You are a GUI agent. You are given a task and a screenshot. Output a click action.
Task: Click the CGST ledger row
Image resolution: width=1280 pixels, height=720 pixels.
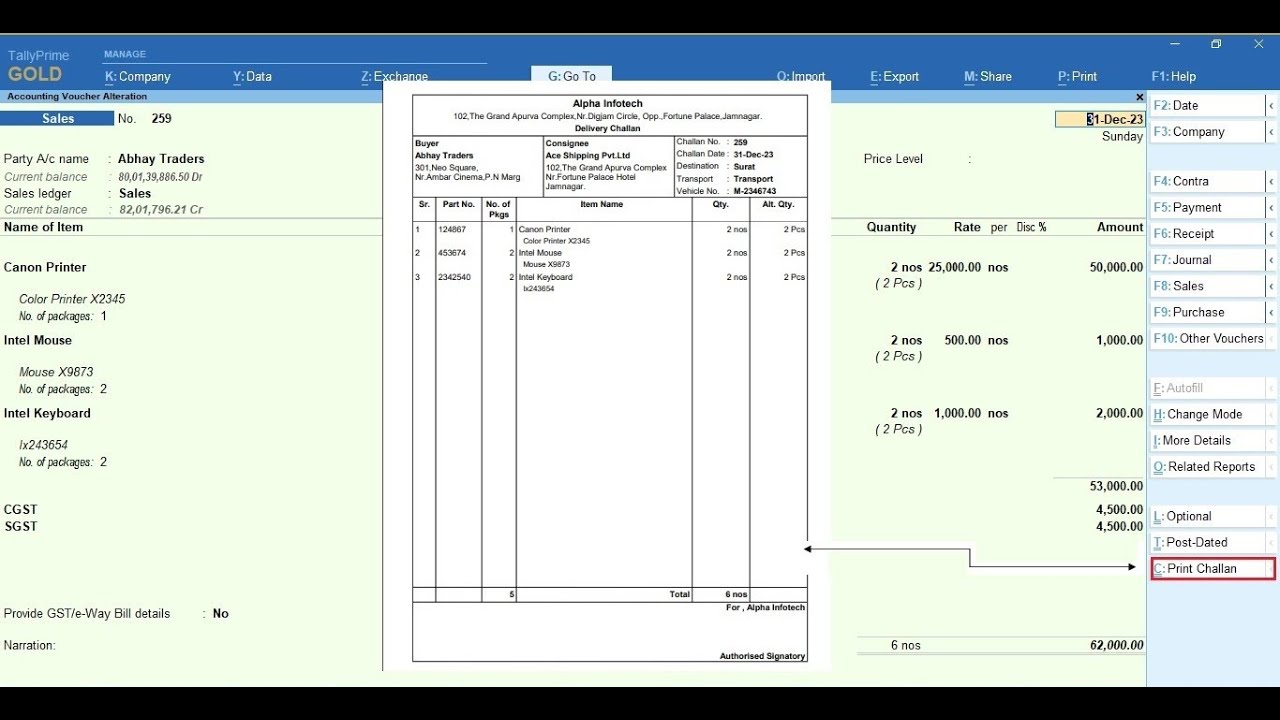(x=20, y=509)
